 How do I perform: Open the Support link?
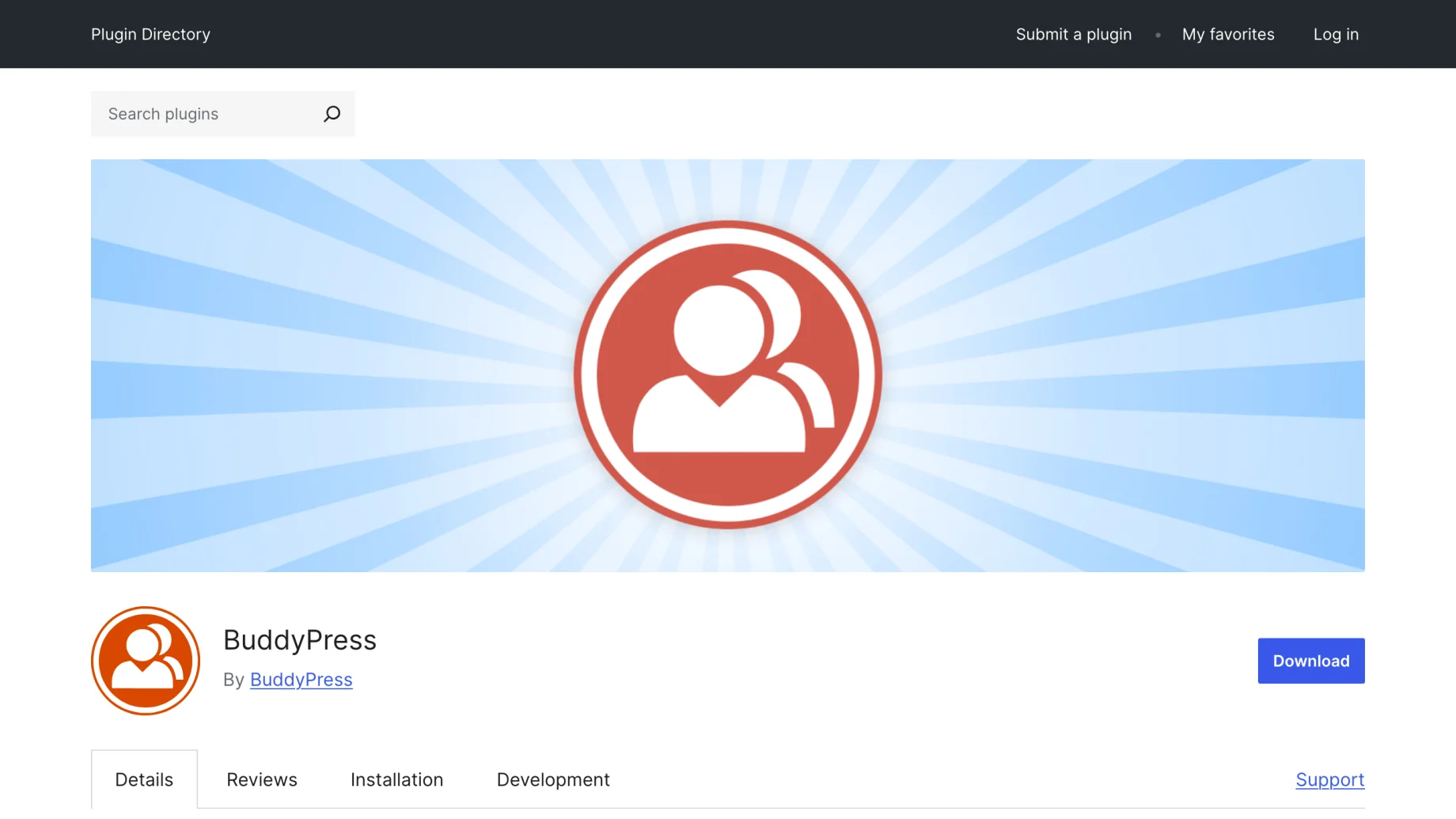click(x=1330, y=779)
